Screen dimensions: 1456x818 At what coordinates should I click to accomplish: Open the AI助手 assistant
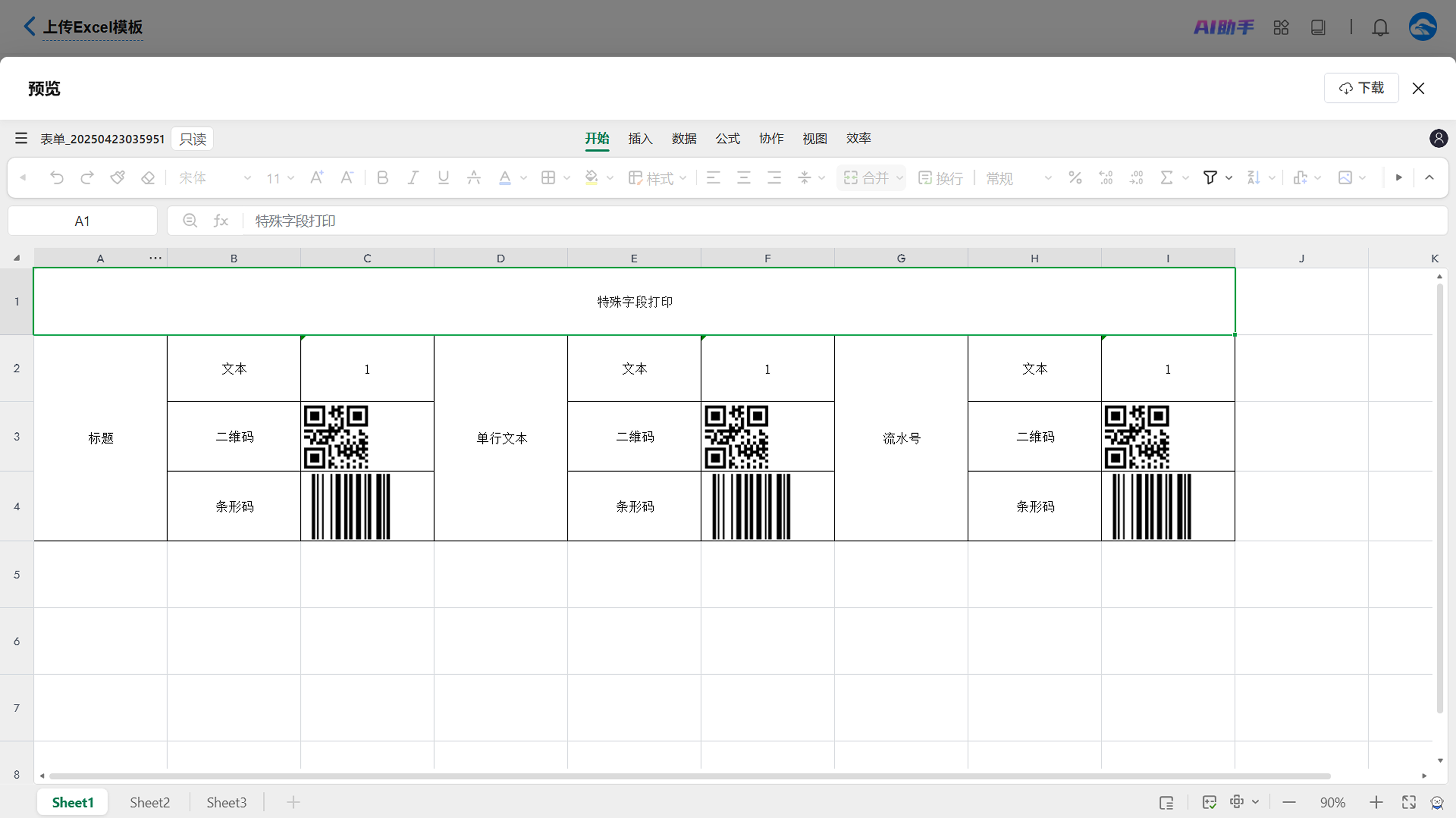1224,27
